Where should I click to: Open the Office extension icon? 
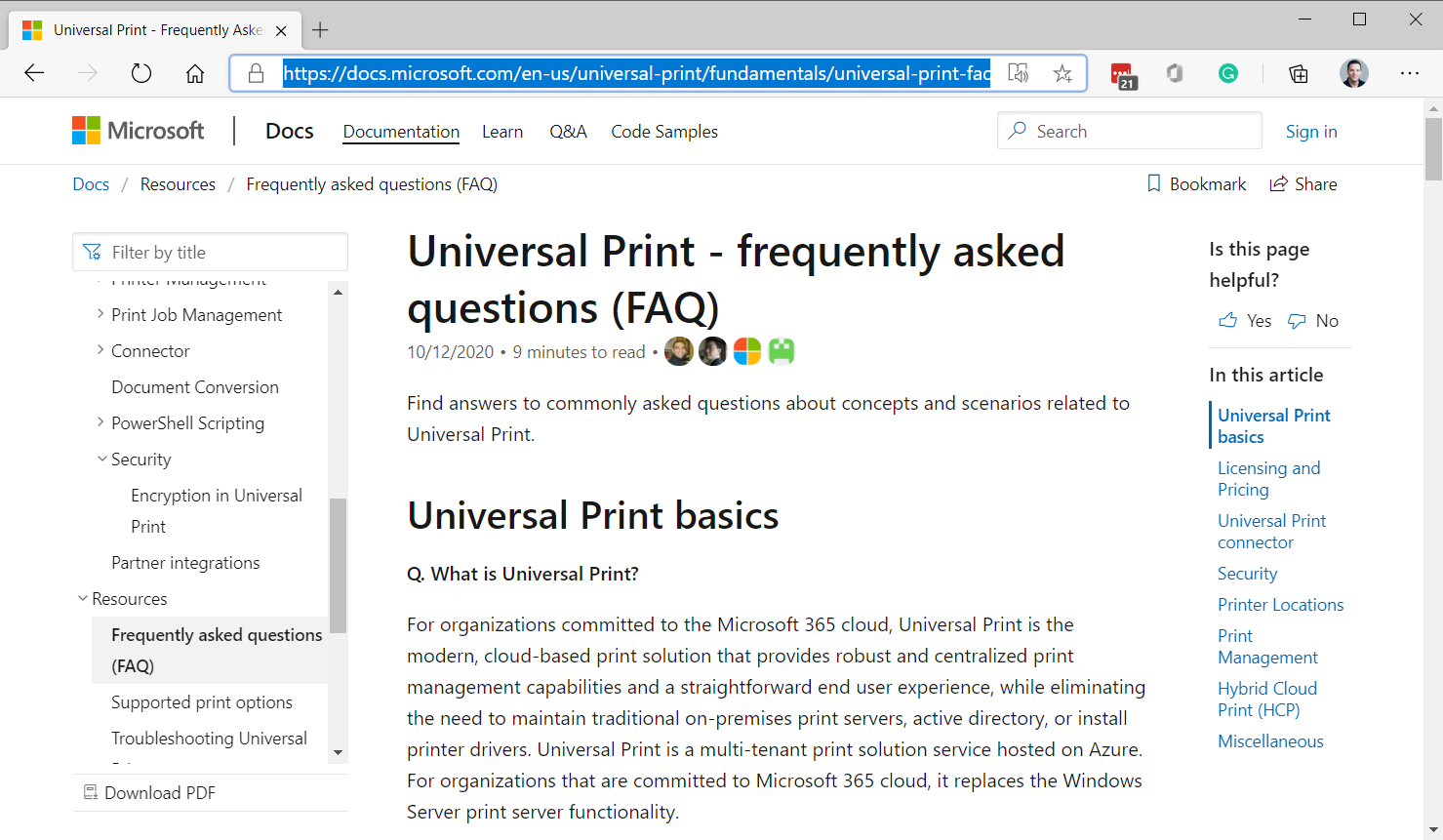tap(1175, 73)
